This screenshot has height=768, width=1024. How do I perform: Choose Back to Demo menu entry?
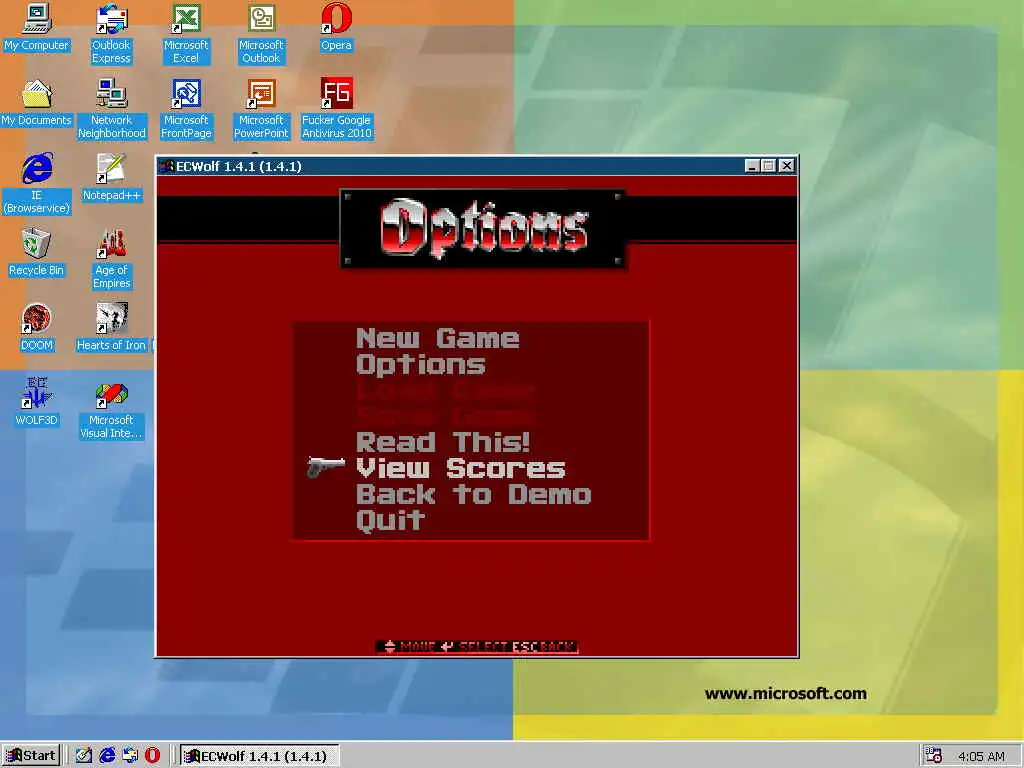[x=473, y=494]
